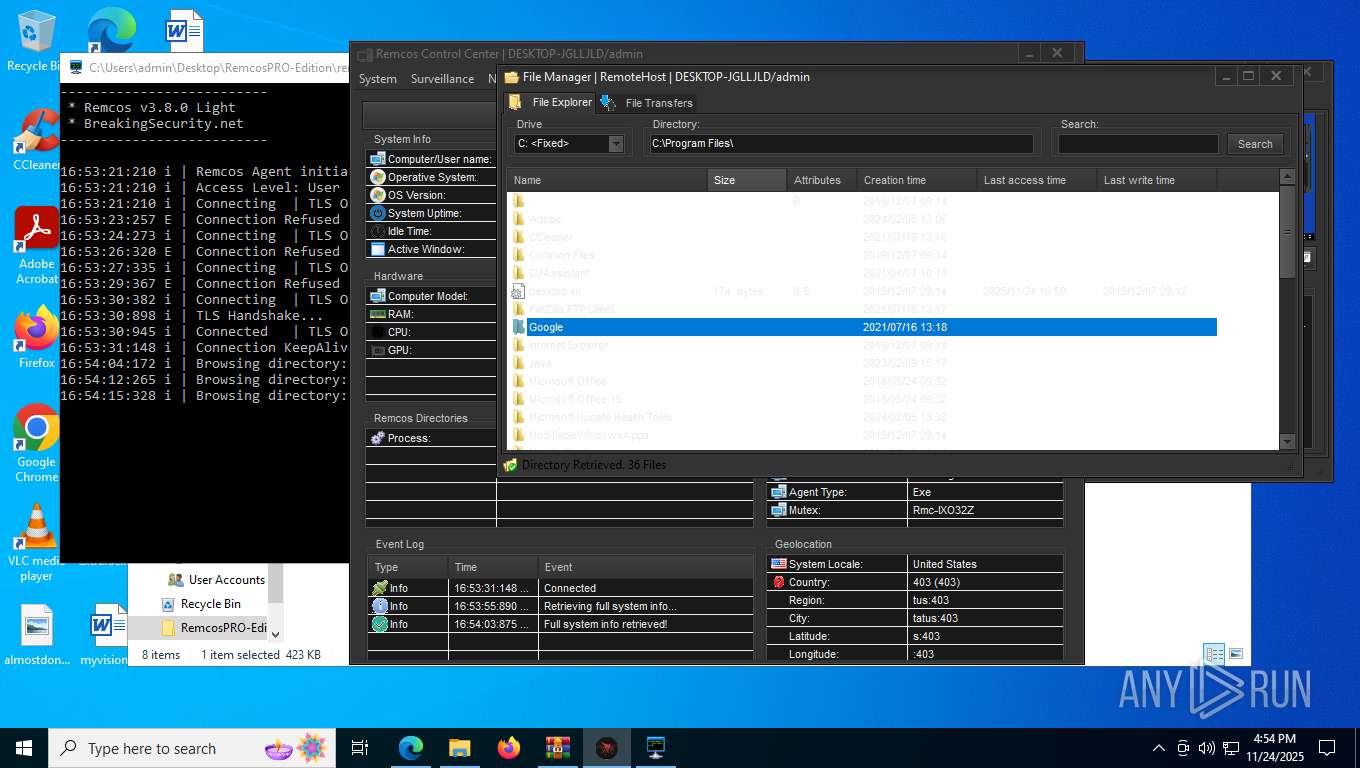Open the Surveillance menu in Remcos
Image resolution: width=1360 pixels, height=768 pixels.
point(443,79)
